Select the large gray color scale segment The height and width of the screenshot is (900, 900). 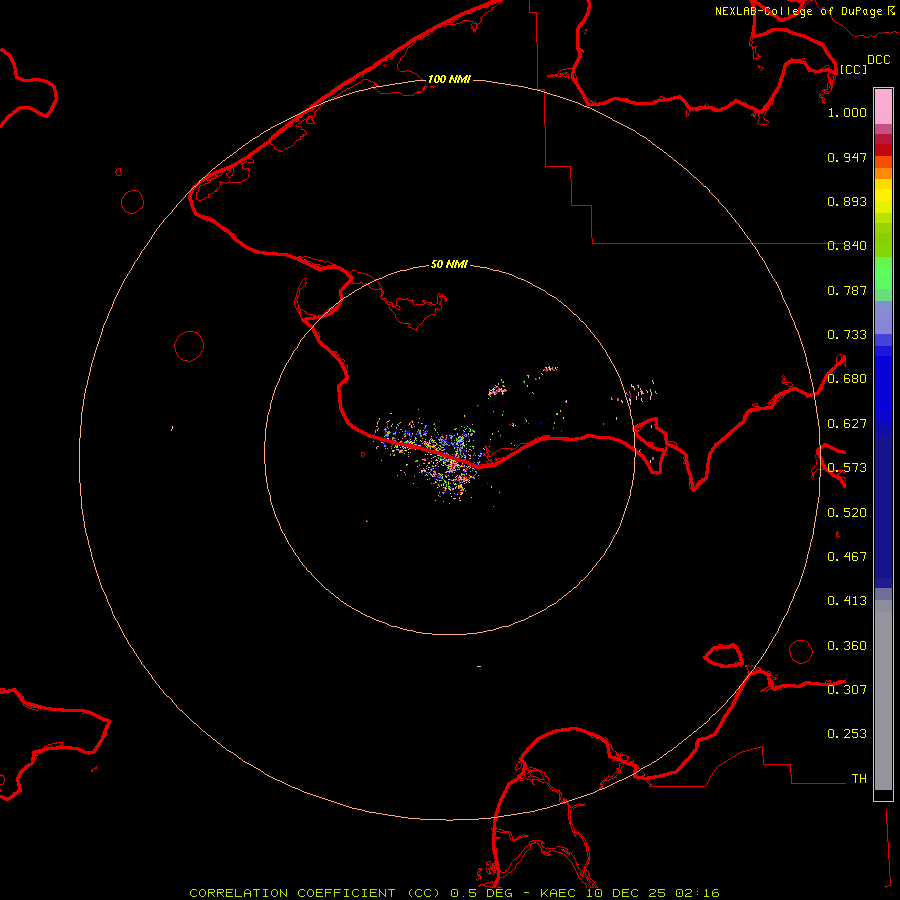point(883,695)
